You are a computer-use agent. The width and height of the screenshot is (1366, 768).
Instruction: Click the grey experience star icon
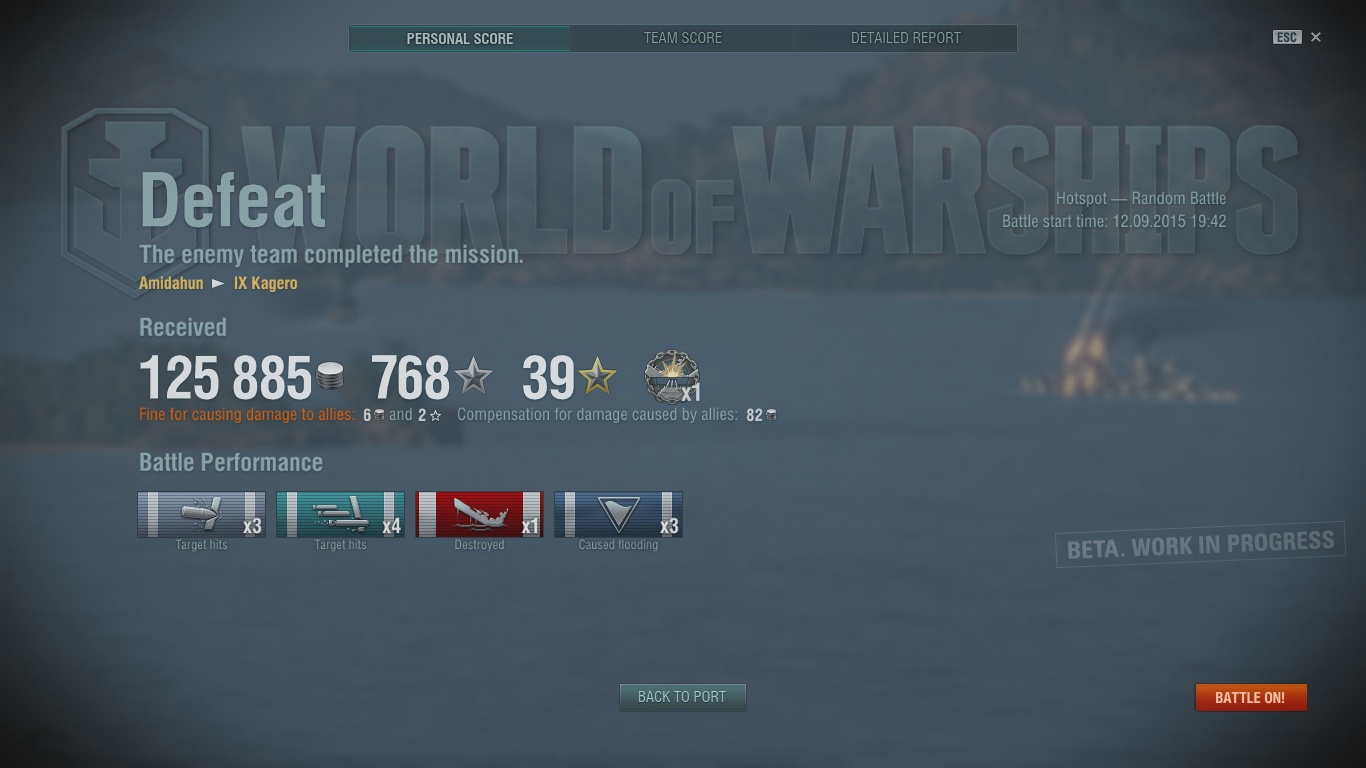click(x=473, y=377)
